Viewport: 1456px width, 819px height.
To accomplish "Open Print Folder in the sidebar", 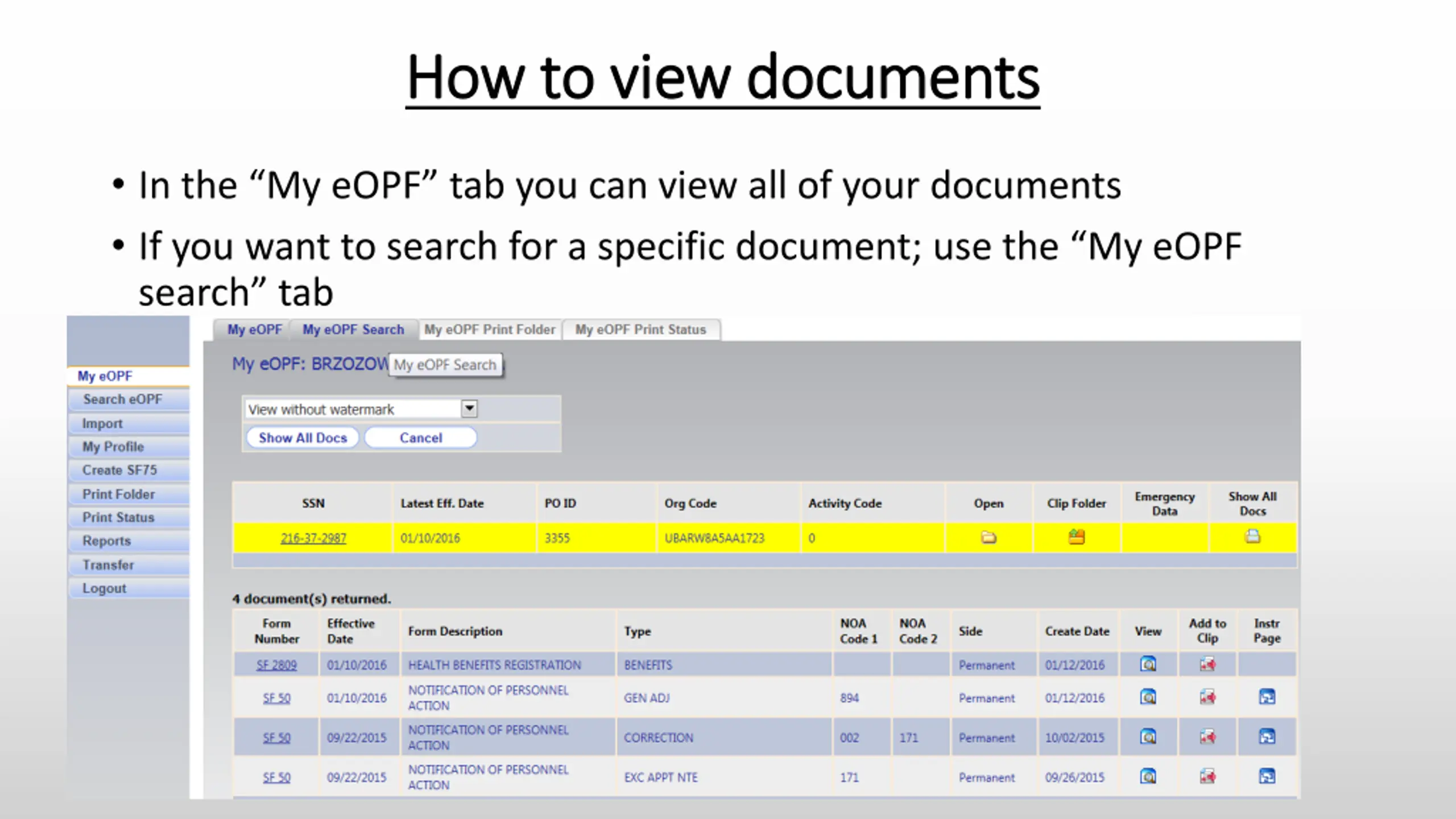I will click(x=128, y=494).
